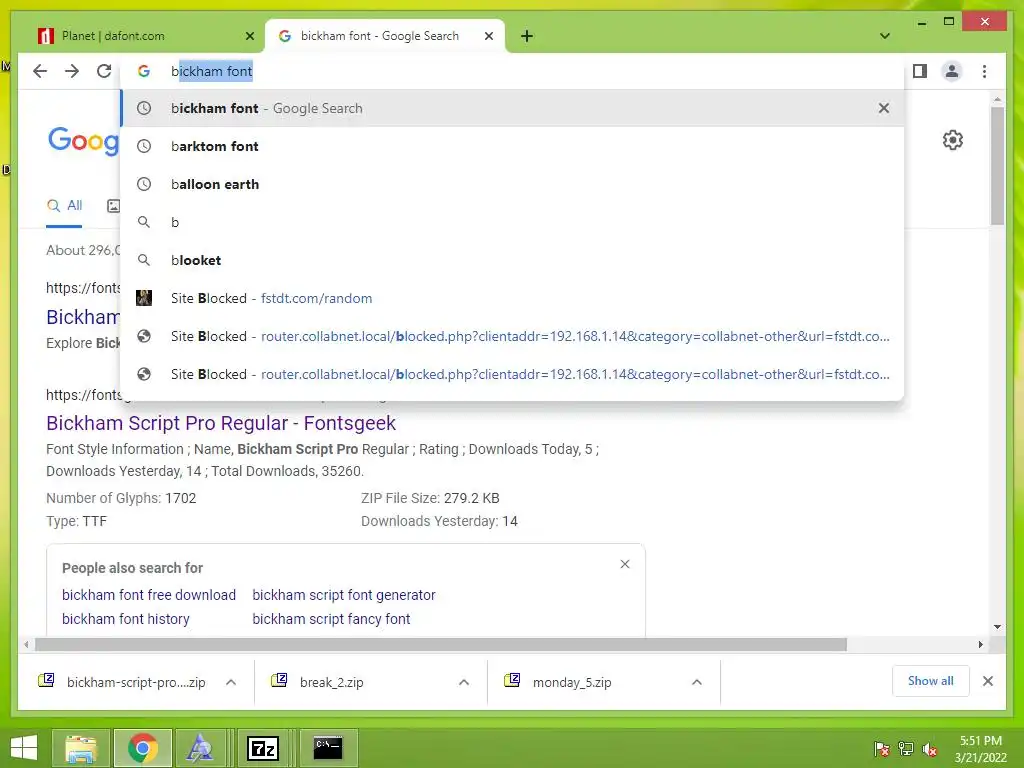Go forward with the browser forward arrow
The height and width of the screenshot is (768, 1024).
[x=72, y=71]
